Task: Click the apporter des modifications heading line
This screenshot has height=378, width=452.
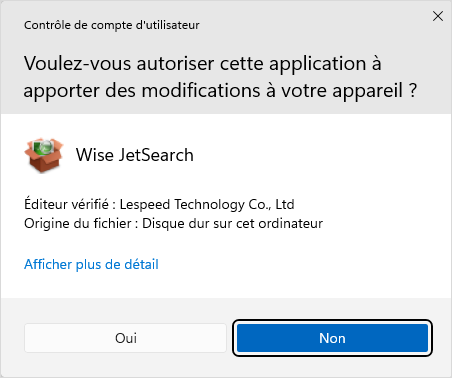Action: (220, 91)
